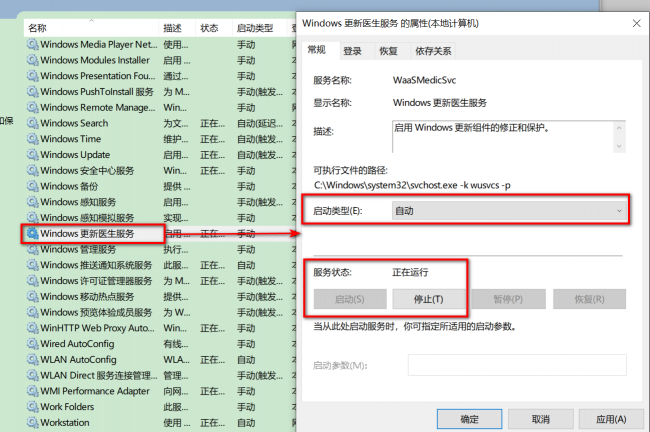Click description box scroll-down arrow
Image resolution: width=650 pixels, height=432 pixels.
point(619,146)
